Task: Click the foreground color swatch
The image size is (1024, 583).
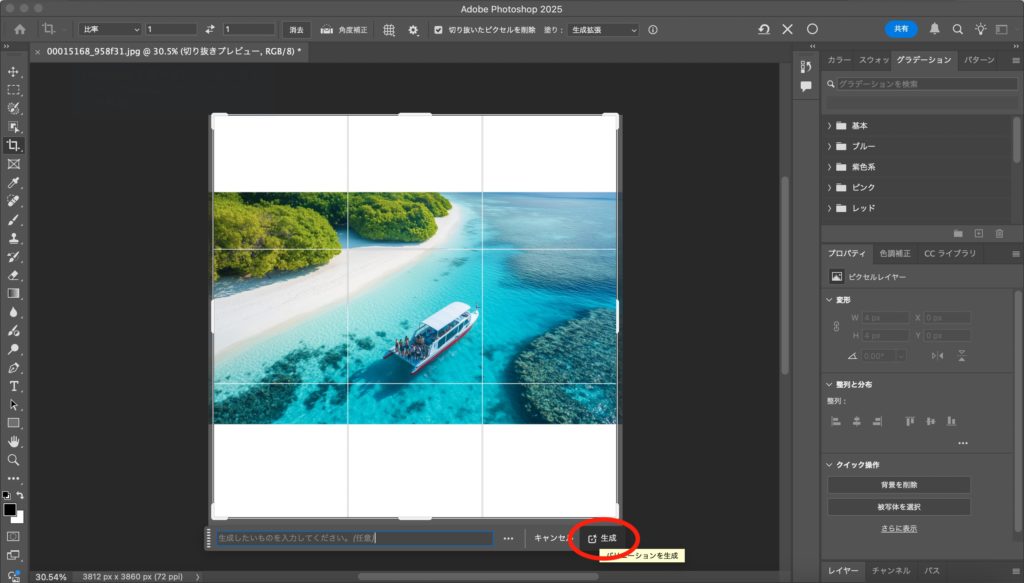Action: click(x=10, y=510)
